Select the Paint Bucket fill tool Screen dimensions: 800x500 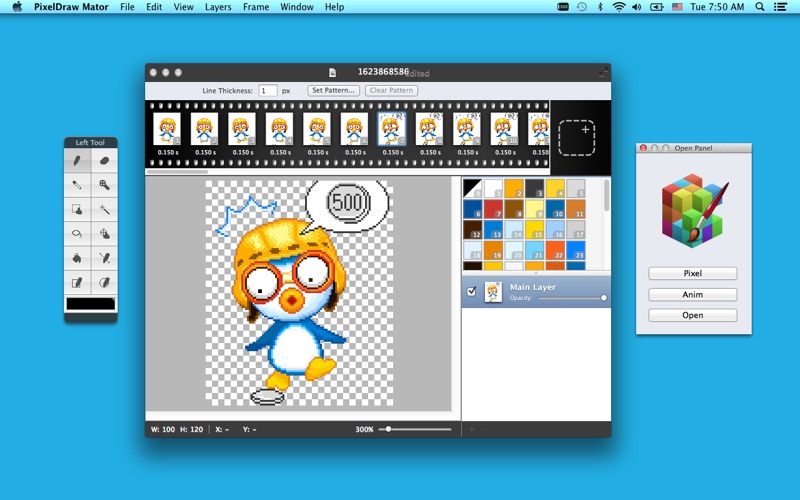coord(78,258)
